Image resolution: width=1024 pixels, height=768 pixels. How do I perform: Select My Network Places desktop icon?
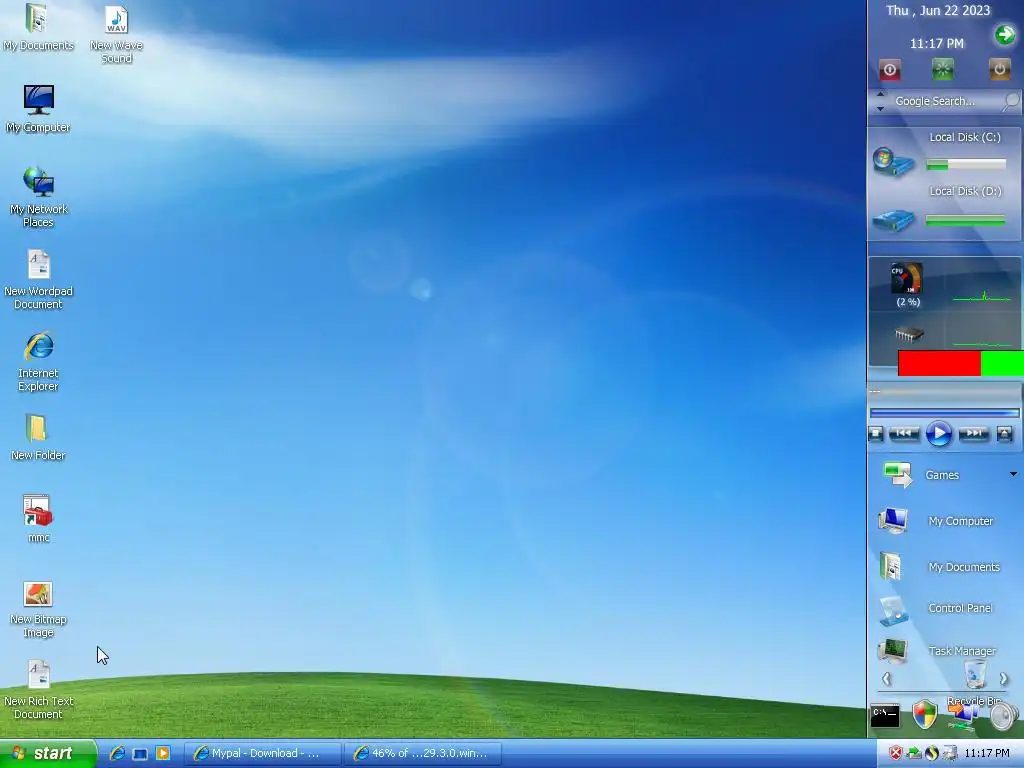click(x=38, y=197)
